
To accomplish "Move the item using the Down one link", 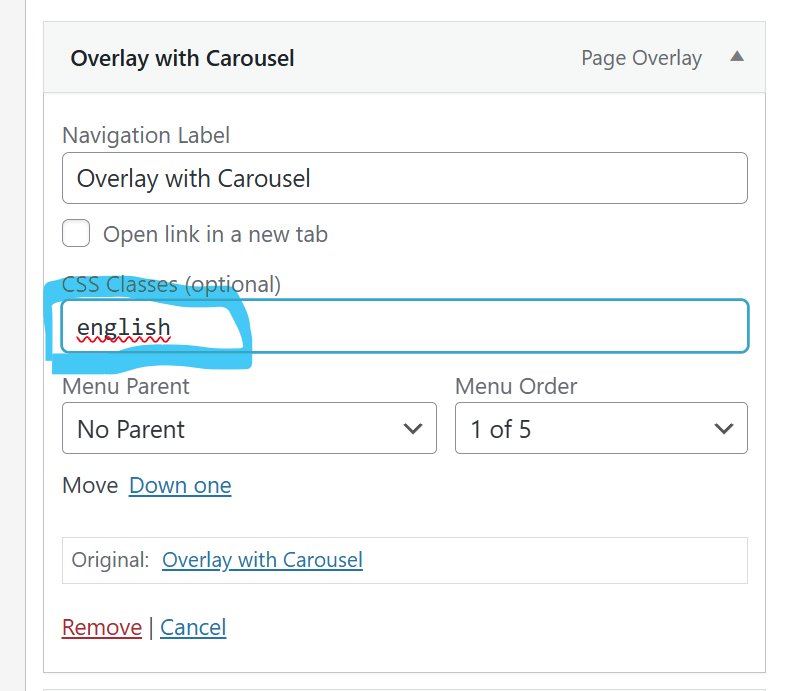I will pyautogui.click(x=180, y=486).
